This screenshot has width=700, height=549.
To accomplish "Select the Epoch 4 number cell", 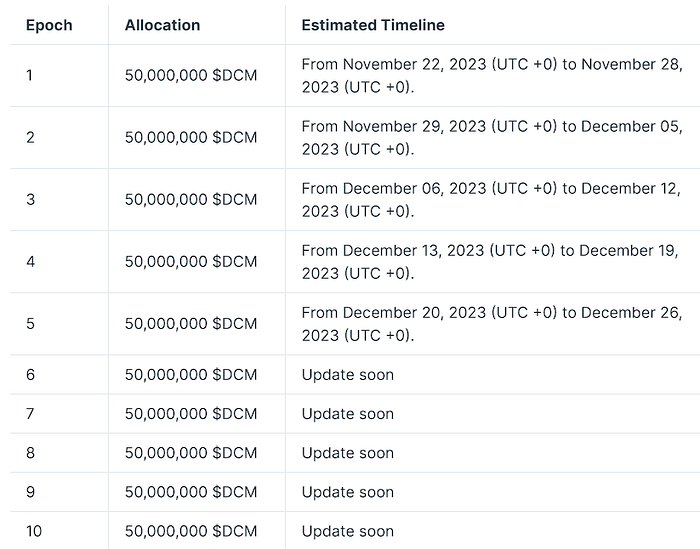I will tap(30, 261).
